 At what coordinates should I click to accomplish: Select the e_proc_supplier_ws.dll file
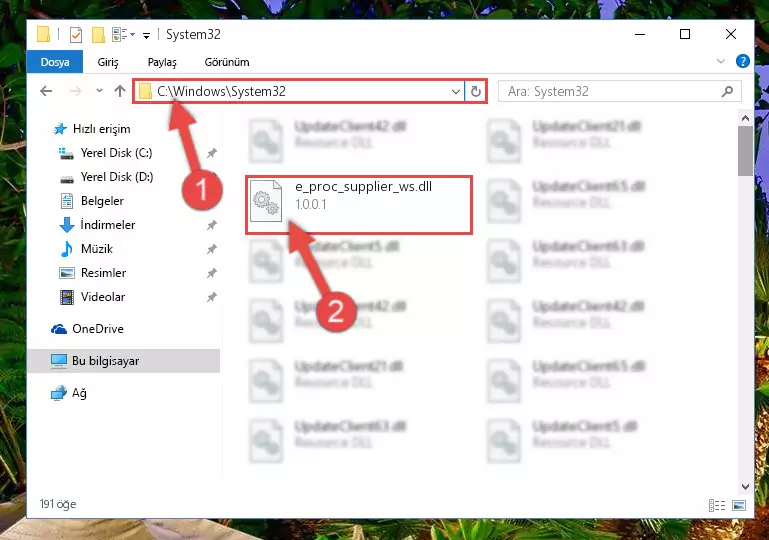coord(359,205)
